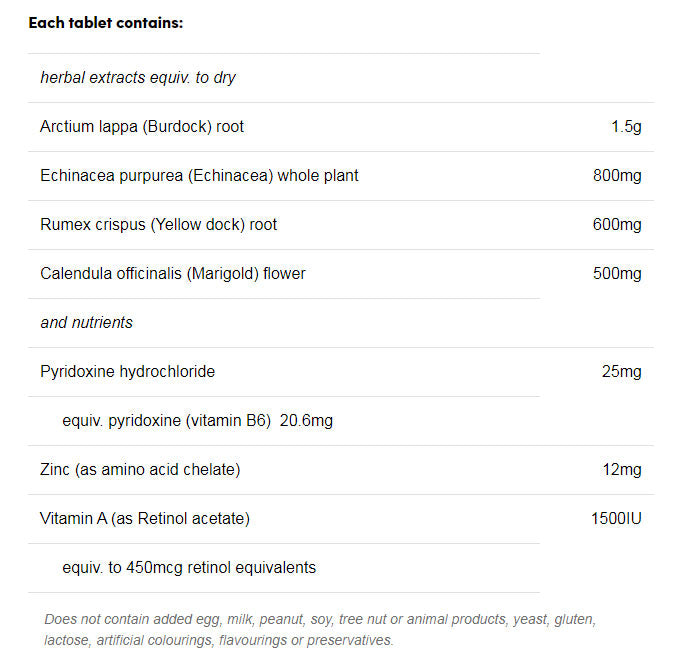
Task: Click the equiv. pyridoxine vitamin B6 line
Action: pos(197,420)
